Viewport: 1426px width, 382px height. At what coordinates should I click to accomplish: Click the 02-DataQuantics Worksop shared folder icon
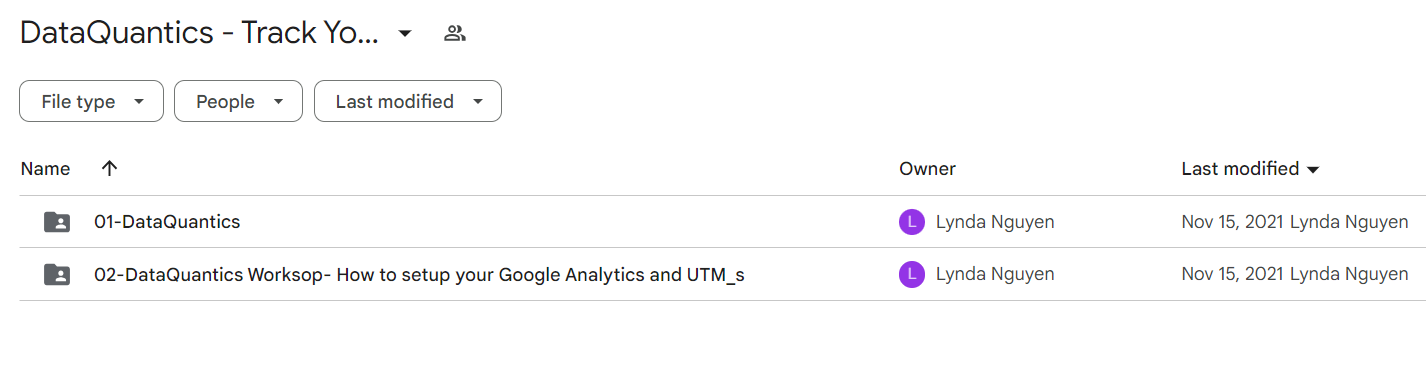[x=57, y=274]
